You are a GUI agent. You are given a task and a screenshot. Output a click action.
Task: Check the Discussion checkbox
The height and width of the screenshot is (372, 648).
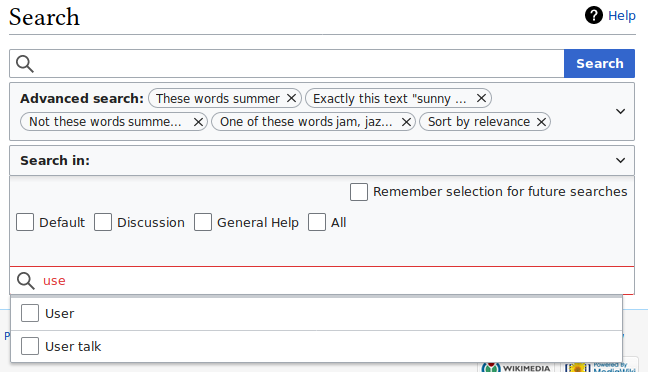pos(103,222)
